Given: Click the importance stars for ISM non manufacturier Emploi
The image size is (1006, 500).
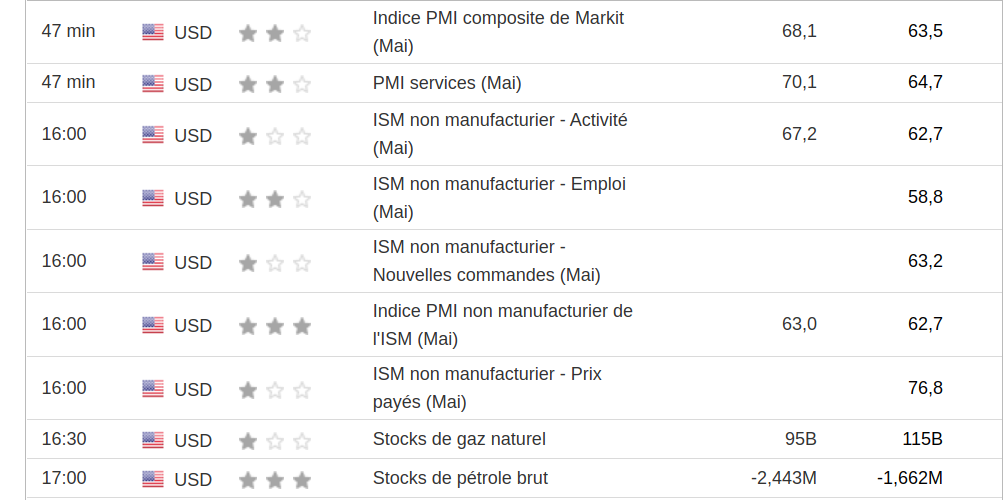Looking at the screenshot, I should point(275,199).
